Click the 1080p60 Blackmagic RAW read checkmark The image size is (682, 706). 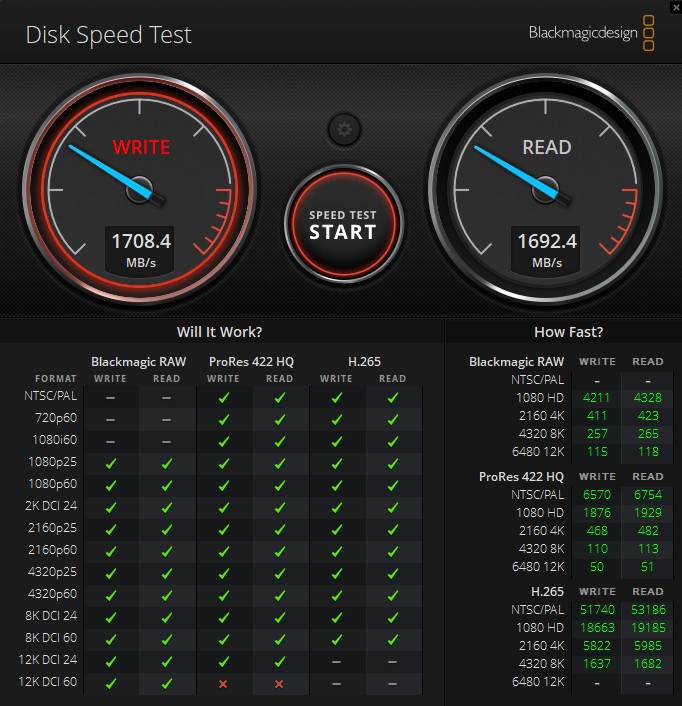pos(167,485)
